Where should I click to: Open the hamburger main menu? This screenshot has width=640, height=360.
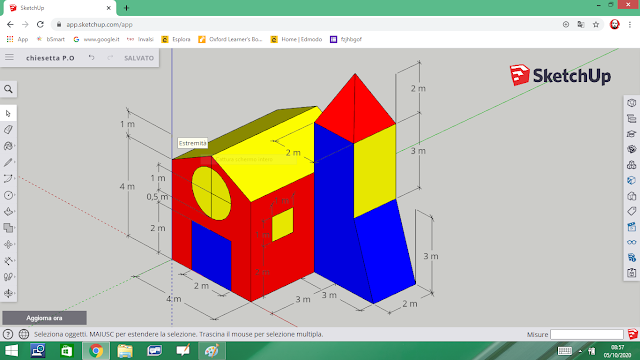[x=9, y=58]
